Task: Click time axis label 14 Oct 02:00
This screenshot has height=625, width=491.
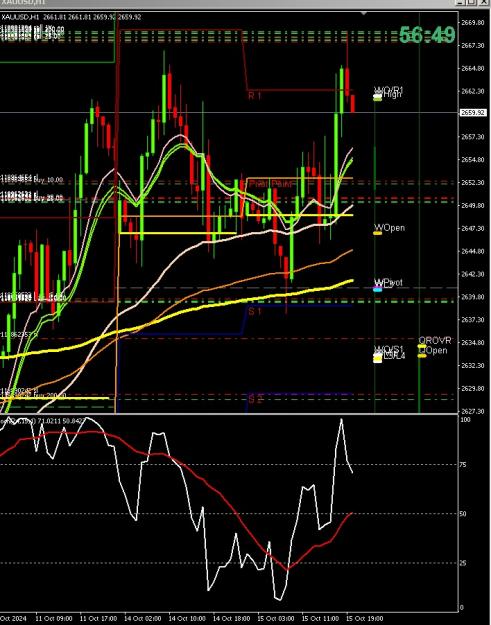Action: tap(143, 618)
